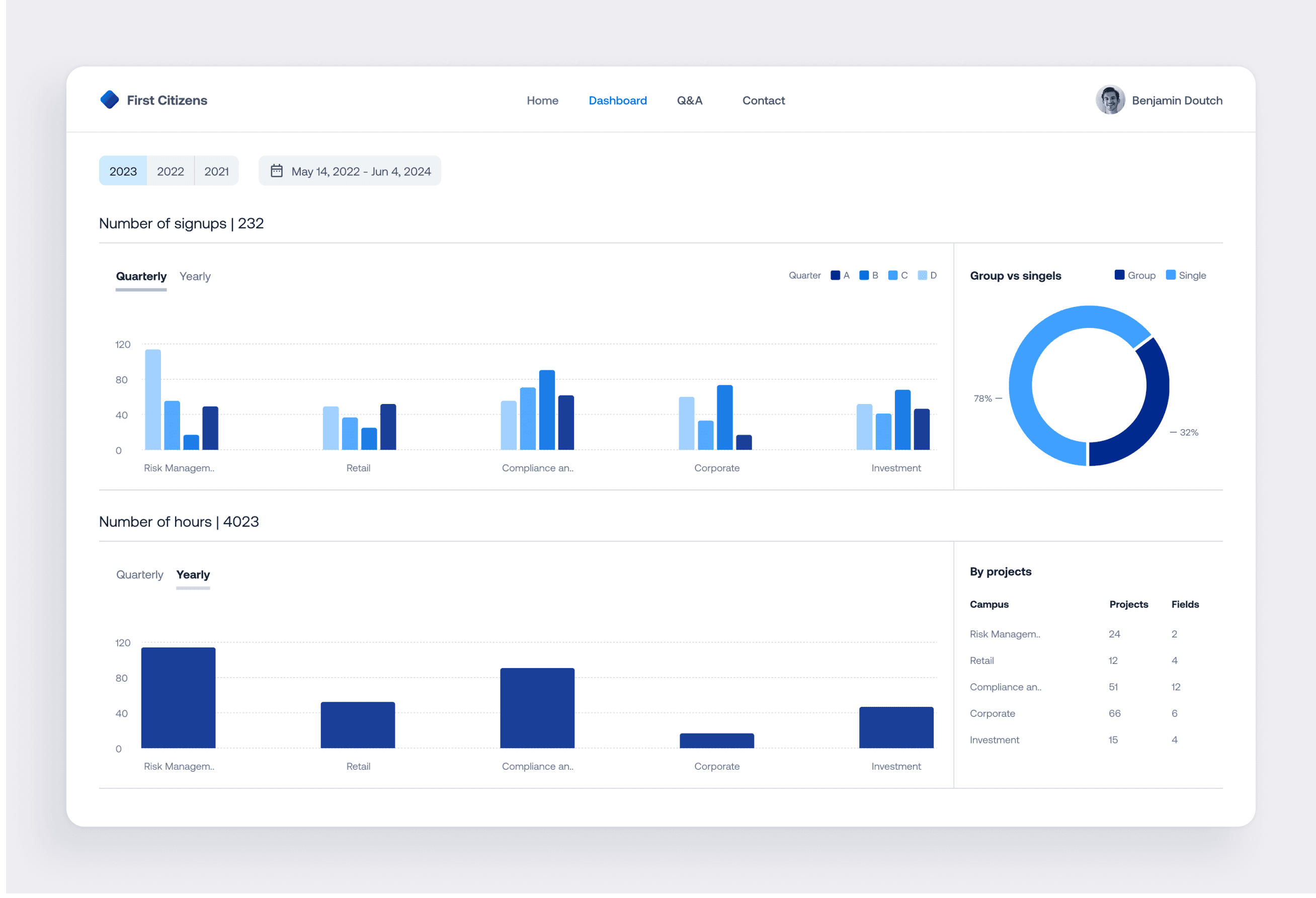Viewport: 1316px width, 898px height.
Task: Switch signups chart to Yearly tab
Action: pos(195,276)
